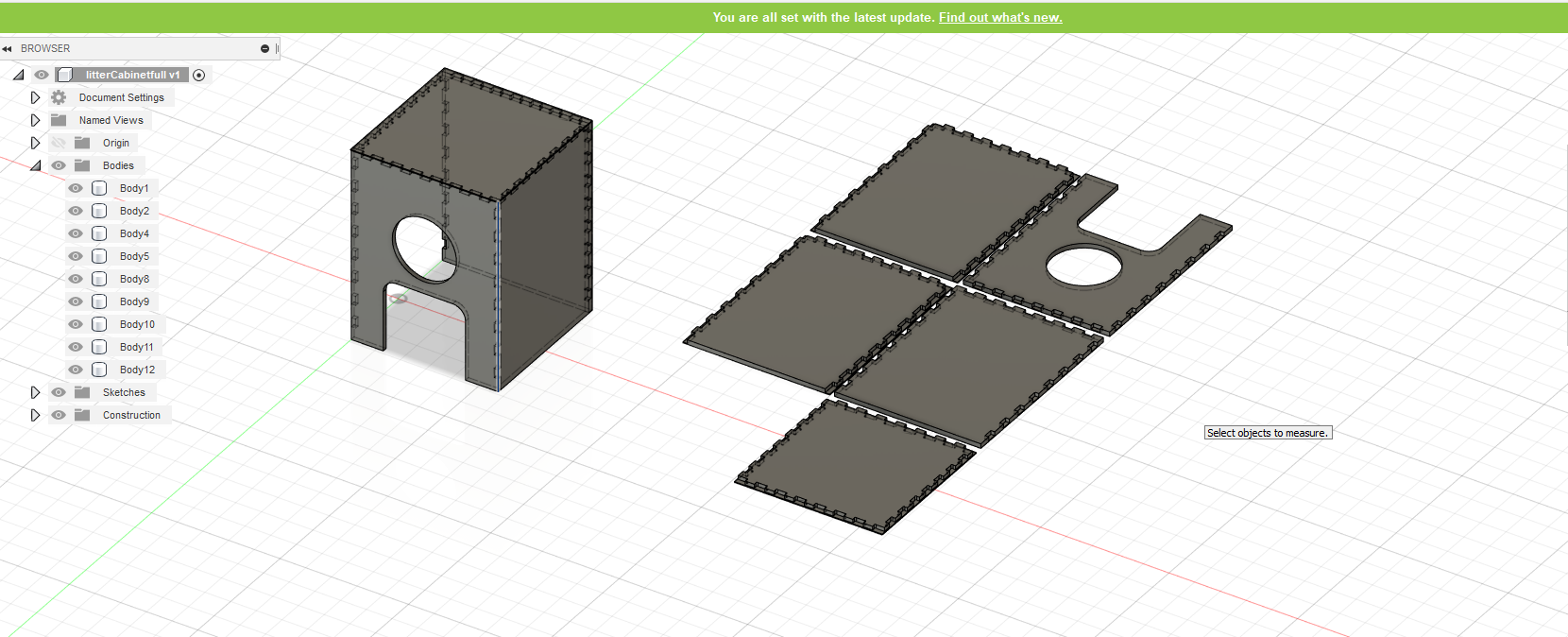Select the Body5 label

134,256
